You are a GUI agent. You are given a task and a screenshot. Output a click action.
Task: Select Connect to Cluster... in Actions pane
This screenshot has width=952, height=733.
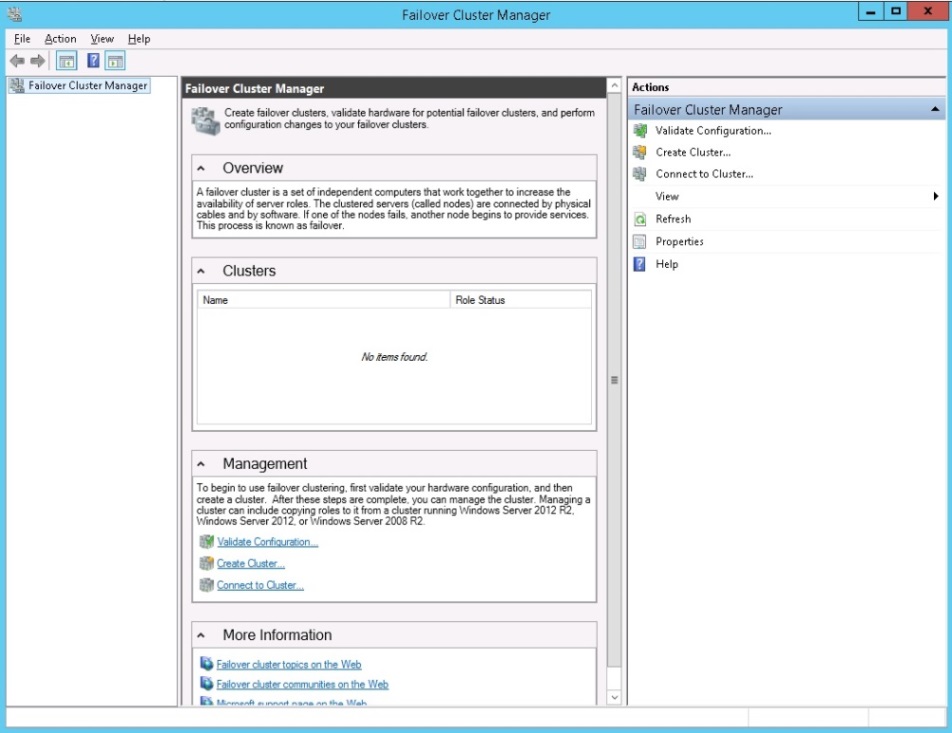click(704, 174)
